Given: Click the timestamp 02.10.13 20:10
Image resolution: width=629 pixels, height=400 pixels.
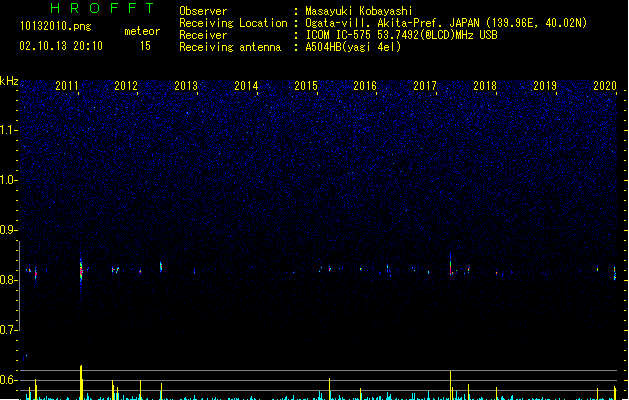Looking at the screenshot, I should pyautogui.click(x=61, y=46).
